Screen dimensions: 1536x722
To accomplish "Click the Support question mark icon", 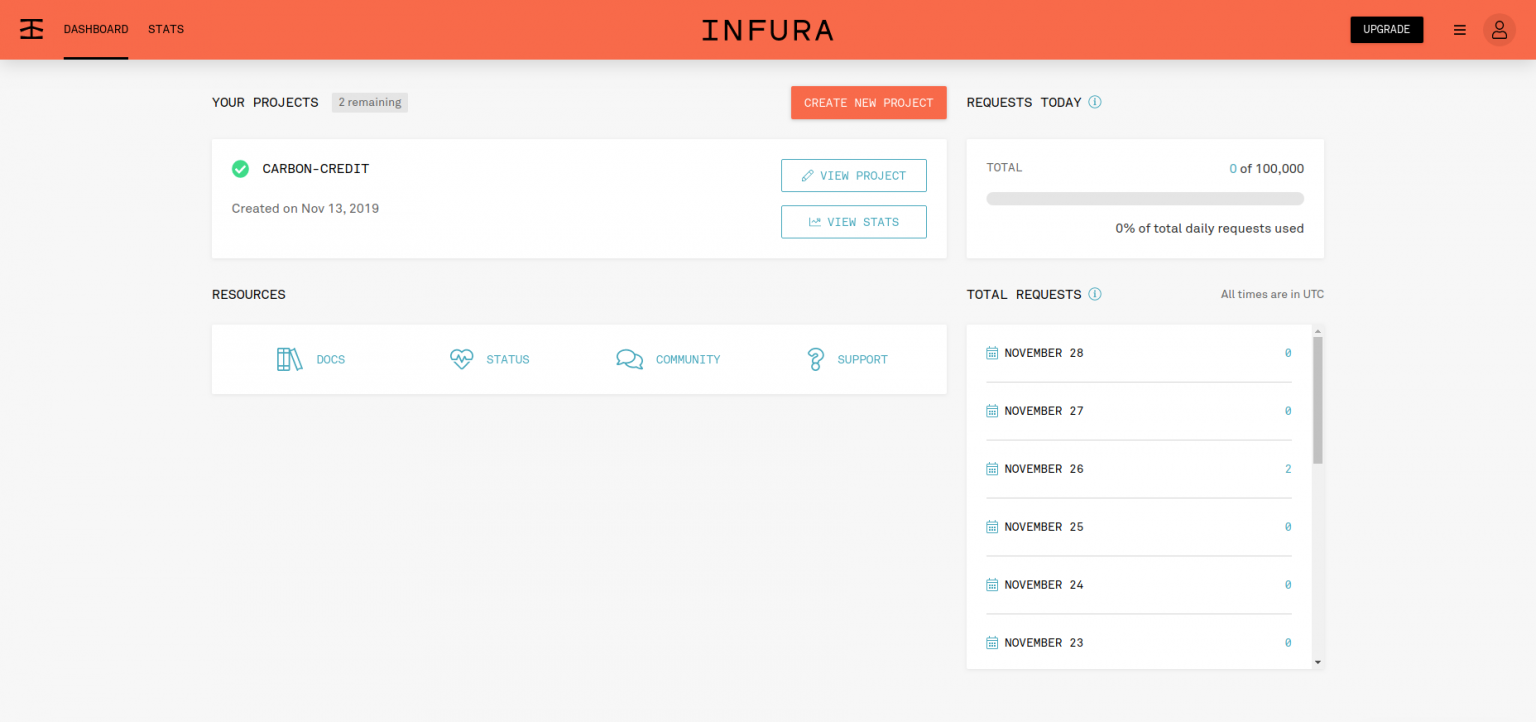I will (x=816, y=359).
